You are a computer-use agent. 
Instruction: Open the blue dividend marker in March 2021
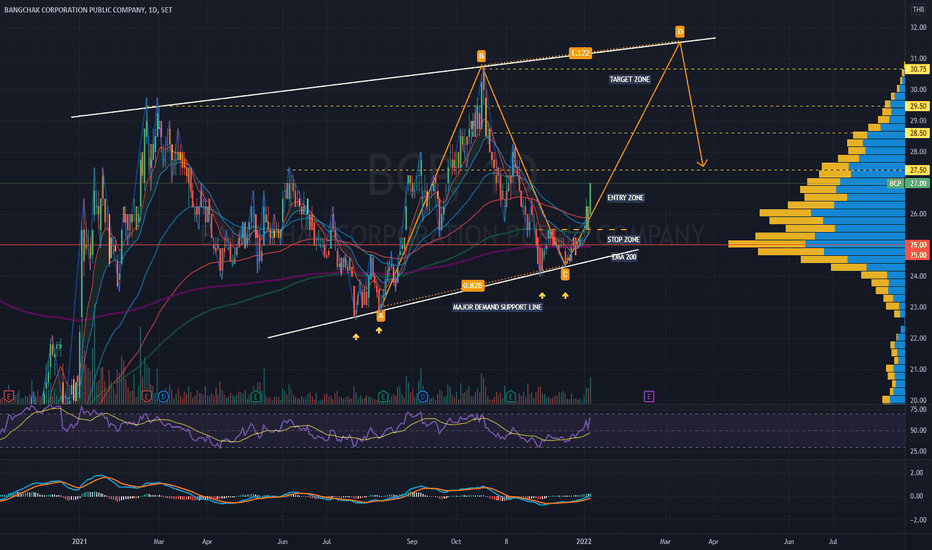pyautogui.click(x=163, y=396)
